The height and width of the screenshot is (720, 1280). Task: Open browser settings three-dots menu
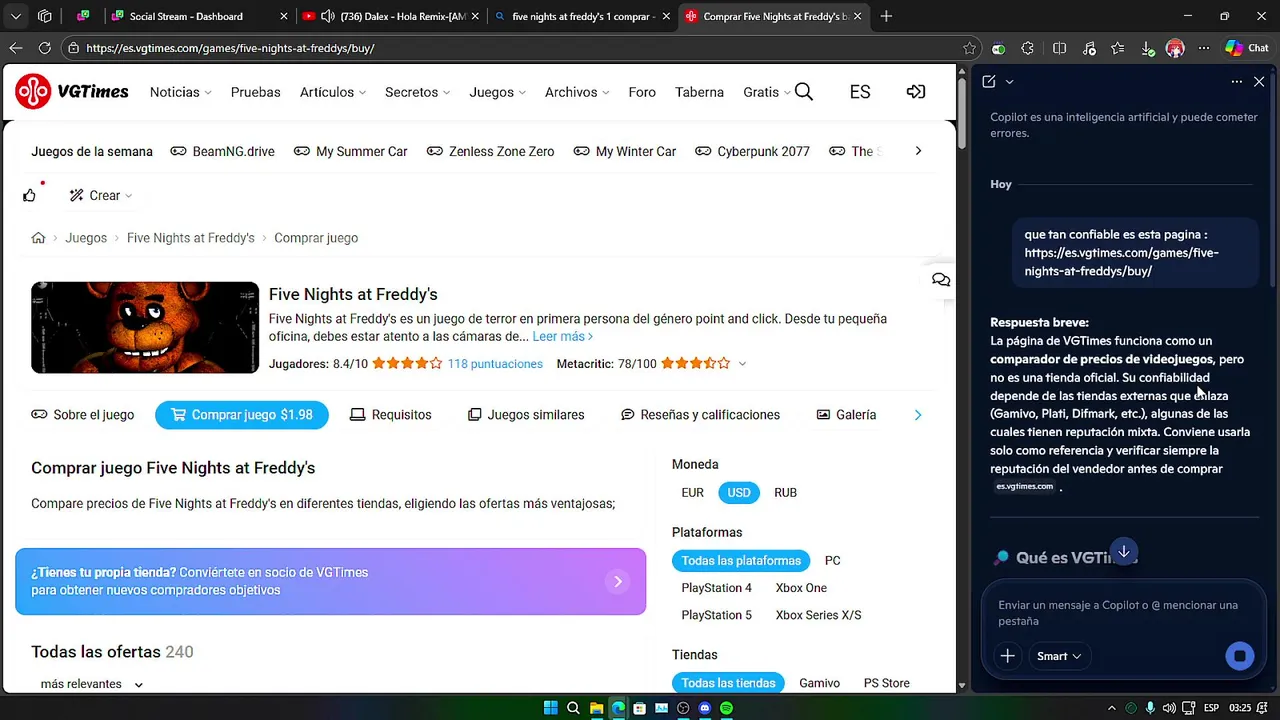click(x=1204, y=48)
